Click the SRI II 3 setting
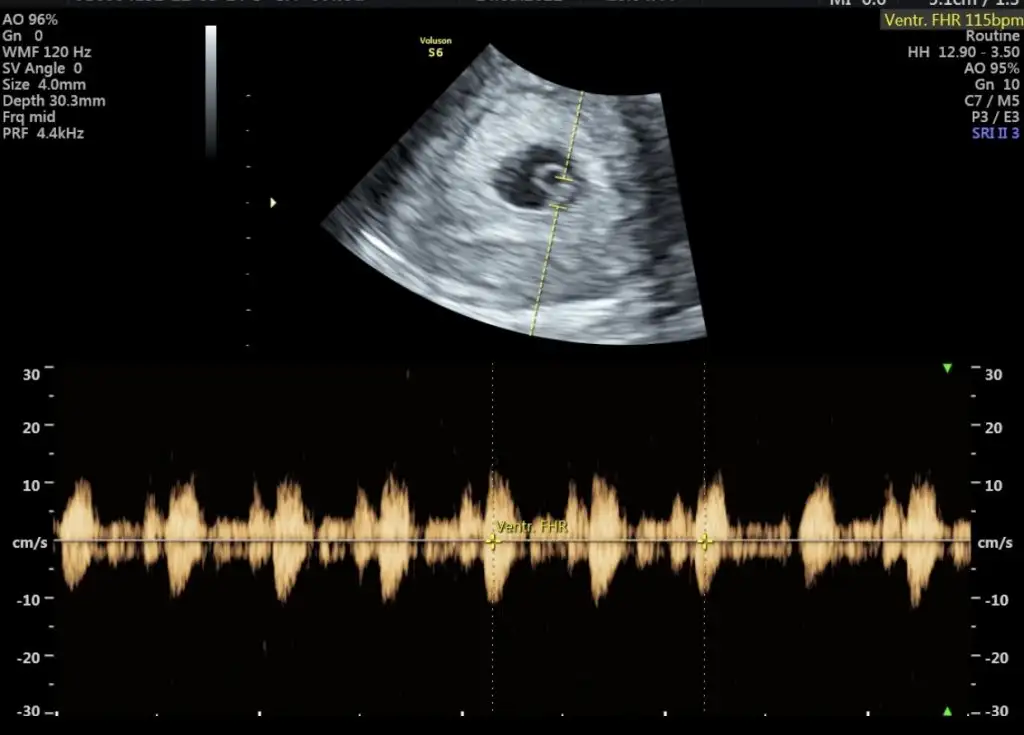Image resolution: width=1024 pixels, height=735 pixels. 995,133
